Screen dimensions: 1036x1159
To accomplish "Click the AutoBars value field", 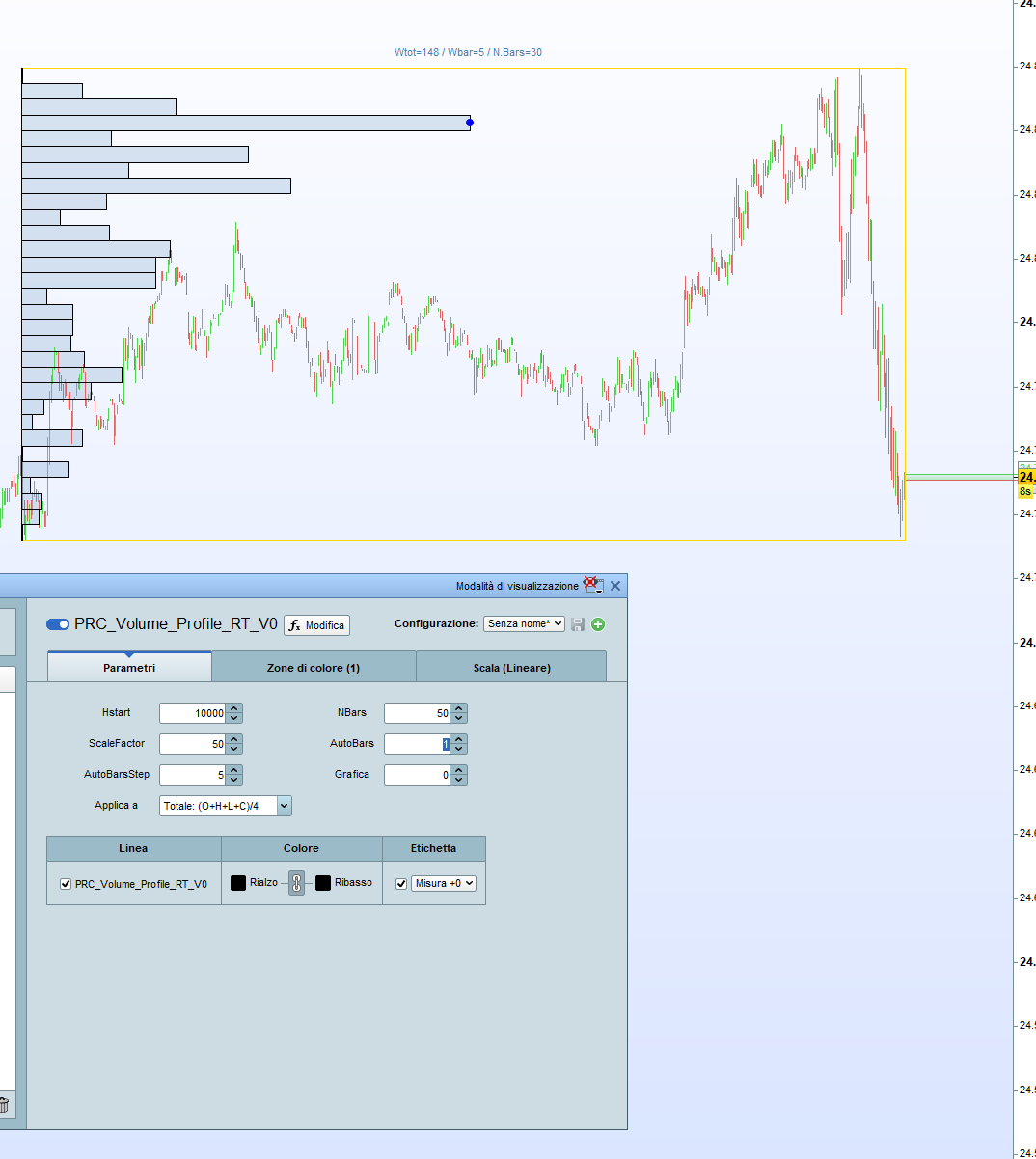I will pyautogui.click(x=418, y=744).
